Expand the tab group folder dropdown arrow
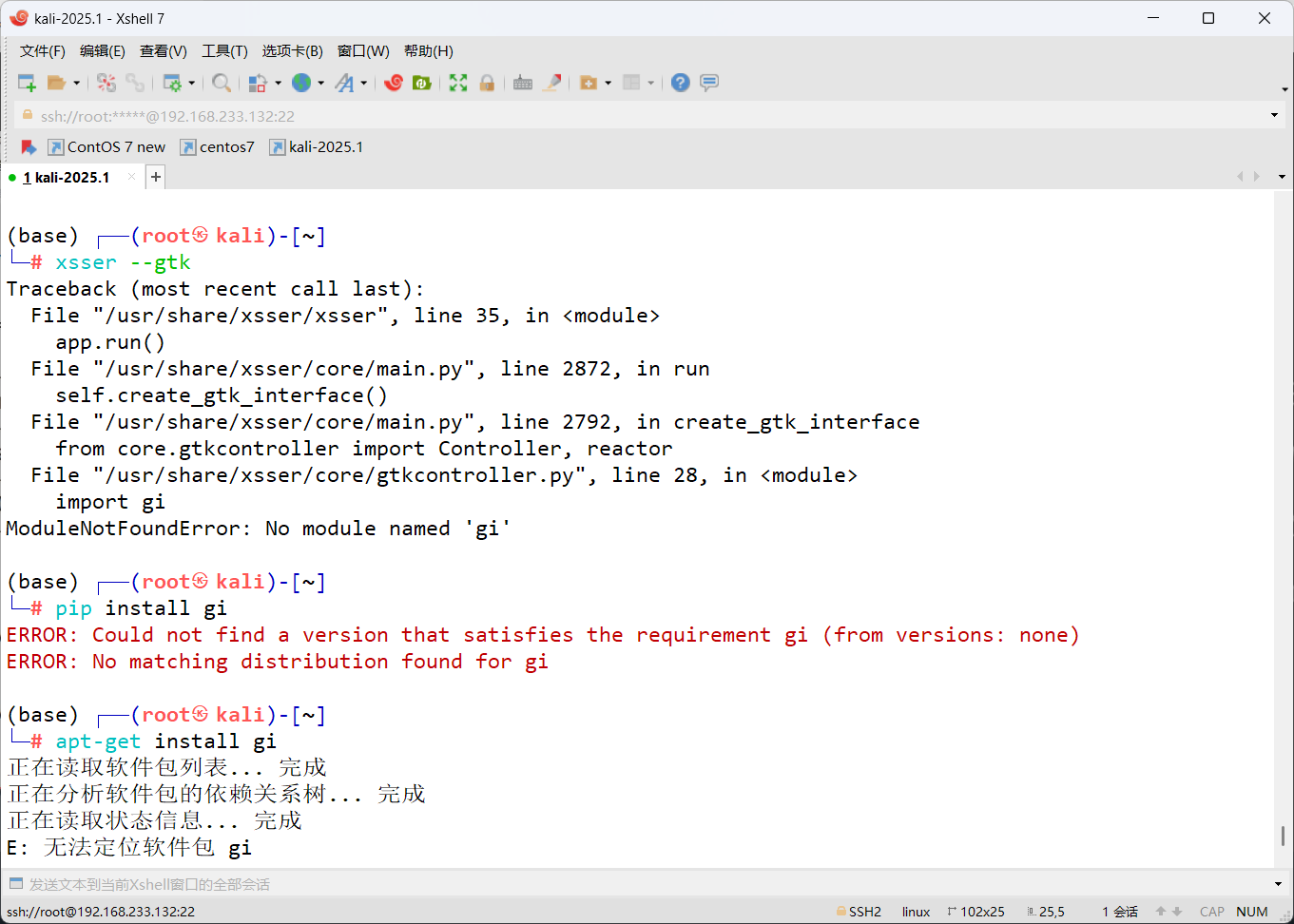Screen dimensions: 1294x924 click(x=608, y=83)
